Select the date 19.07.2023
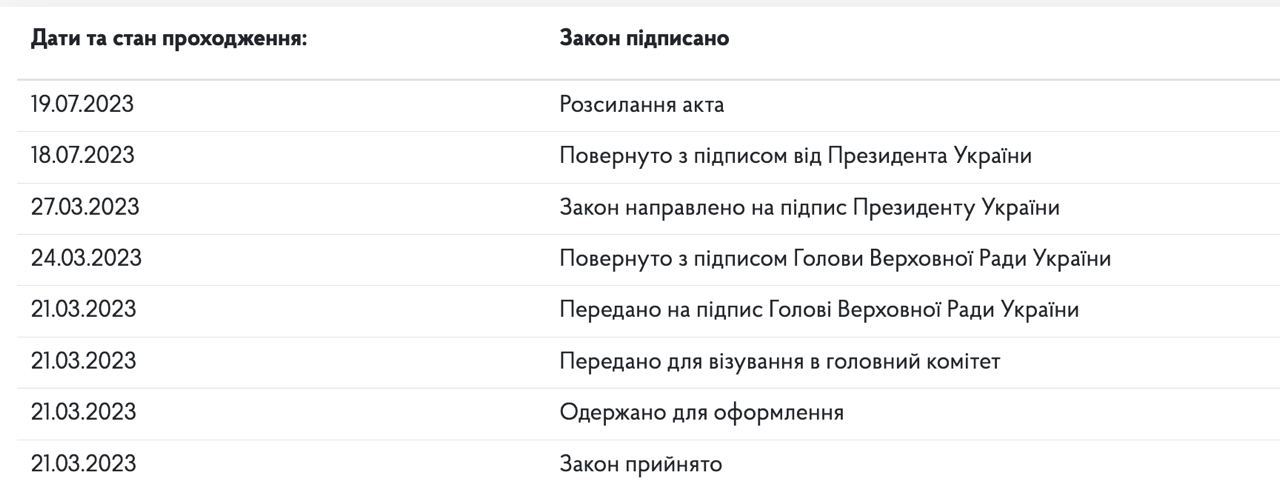This screenshot has height=490, width=1280. pos(83,105)
